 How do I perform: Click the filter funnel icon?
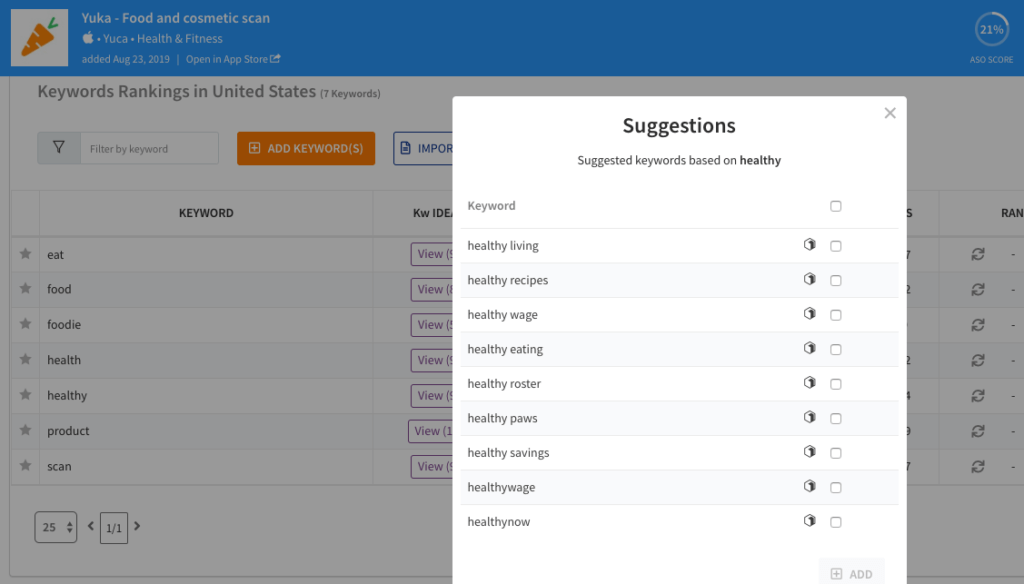click(x=59, y=148)
